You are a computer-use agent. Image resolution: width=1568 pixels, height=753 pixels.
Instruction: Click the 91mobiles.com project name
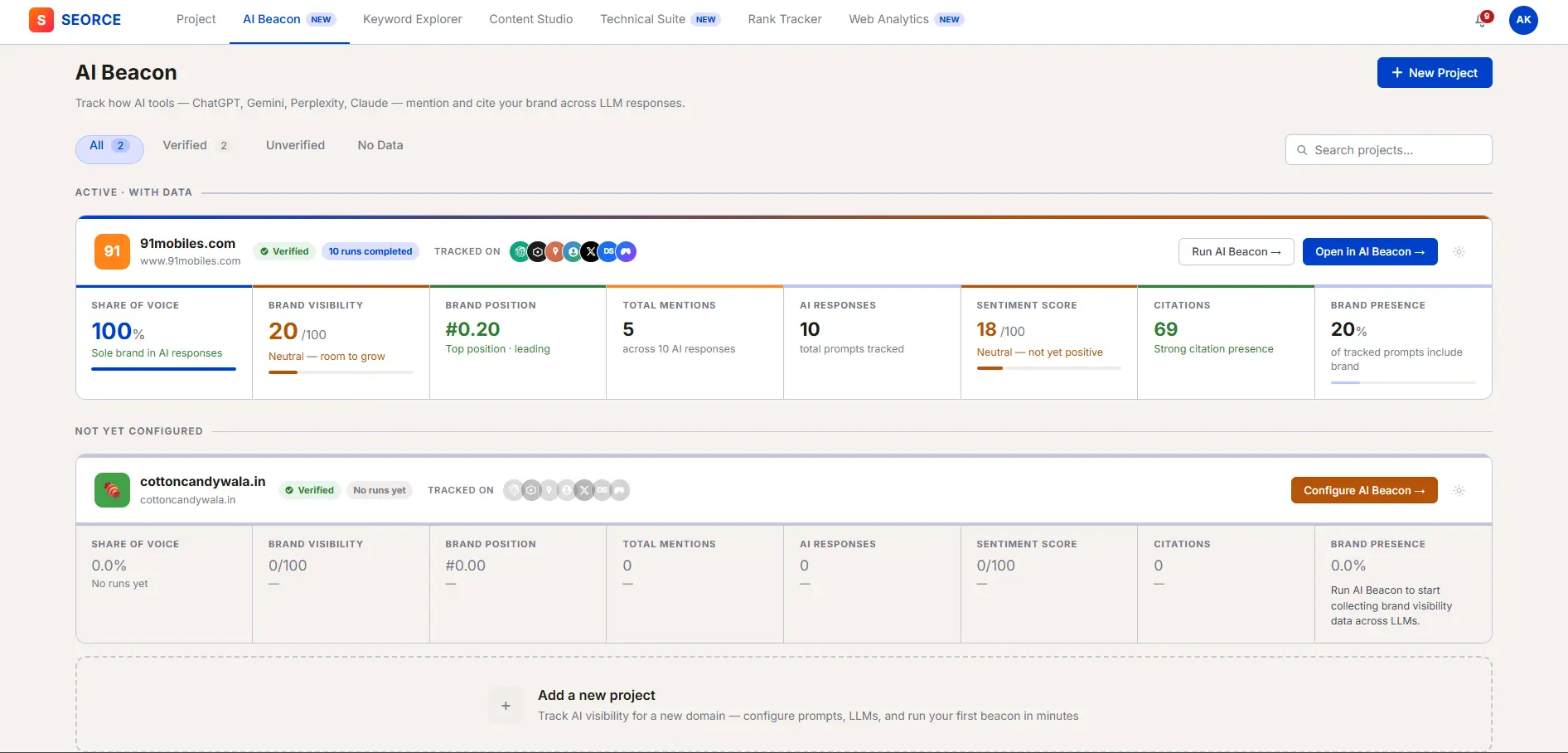[187, 244]
